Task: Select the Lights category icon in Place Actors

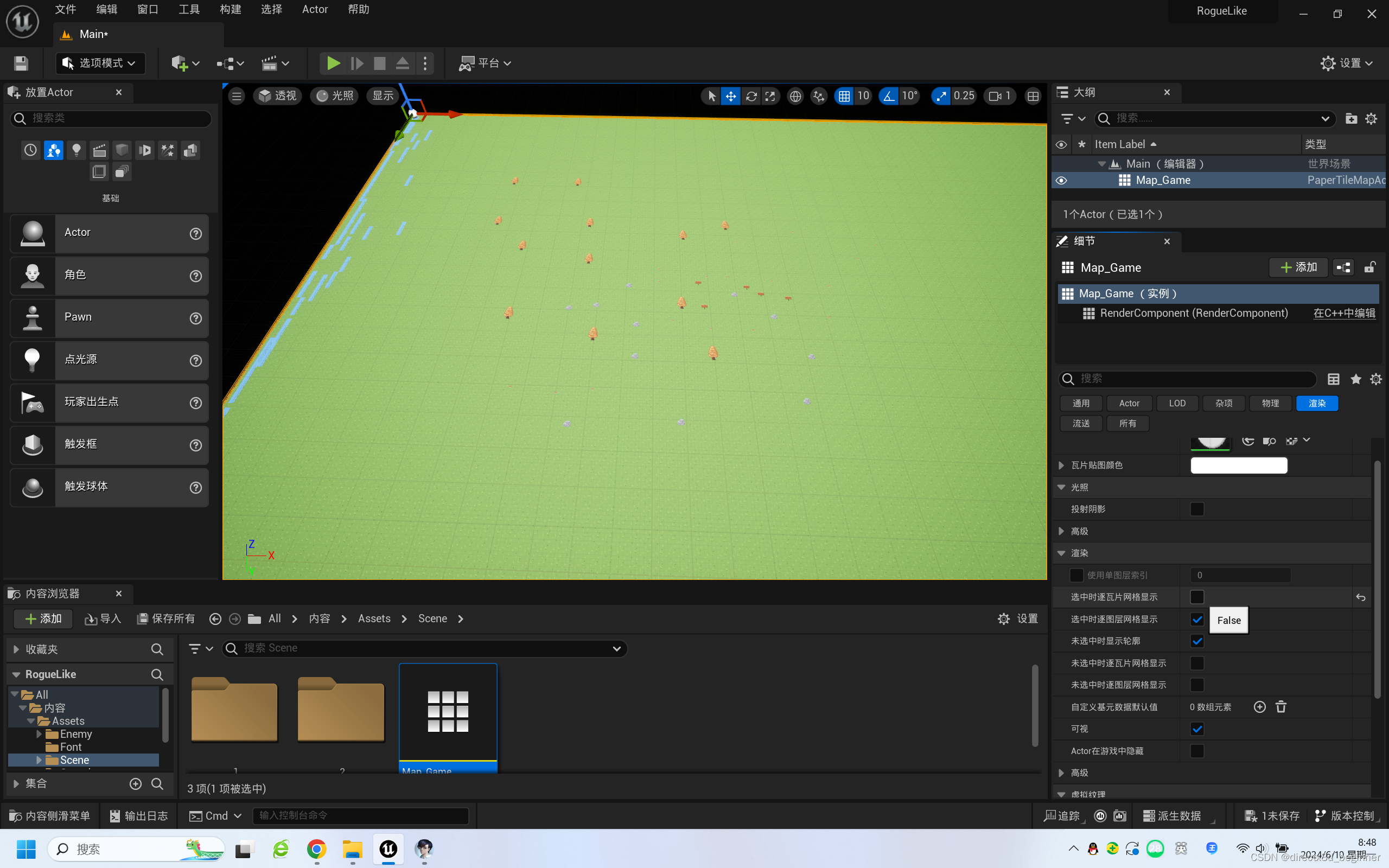Action: (77, 150)
